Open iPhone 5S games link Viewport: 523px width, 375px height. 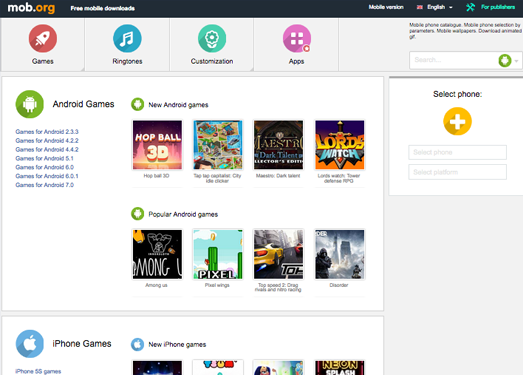38,371
